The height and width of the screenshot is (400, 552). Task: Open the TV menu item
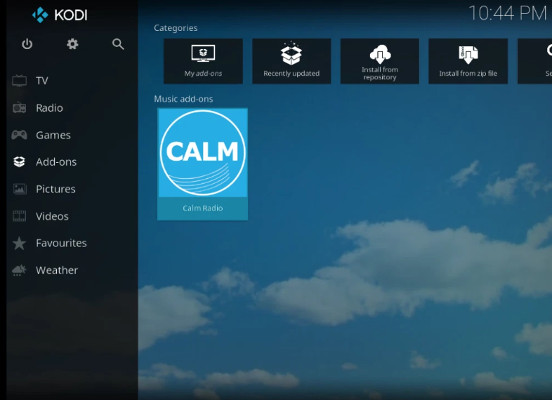tap(42, 81)
